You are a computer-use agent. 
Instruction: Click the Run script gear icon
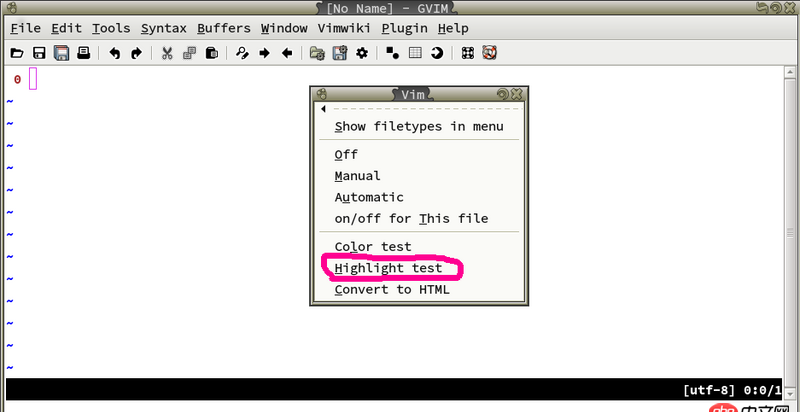point(362,53)
